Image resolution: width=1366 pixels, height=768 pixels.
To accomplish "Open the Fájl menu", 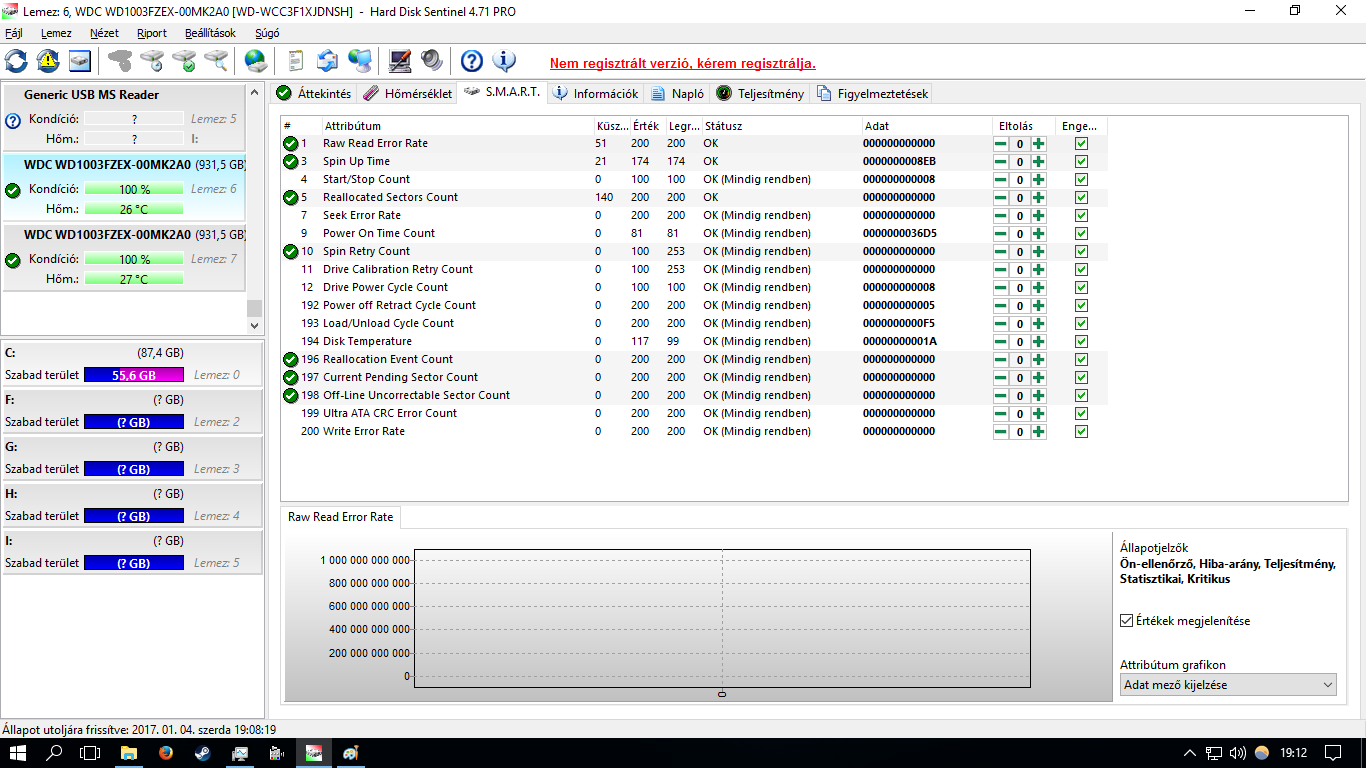I will (13, 33).
